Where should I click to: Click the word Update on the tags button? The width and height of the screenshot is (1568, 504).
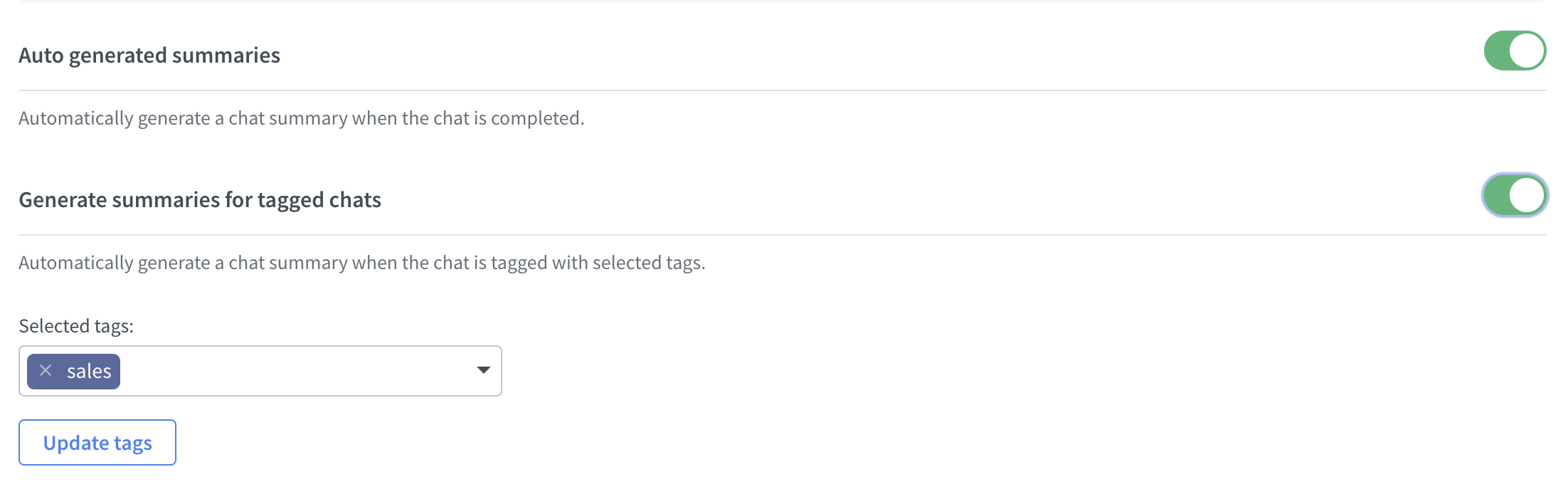coord(76,443)
